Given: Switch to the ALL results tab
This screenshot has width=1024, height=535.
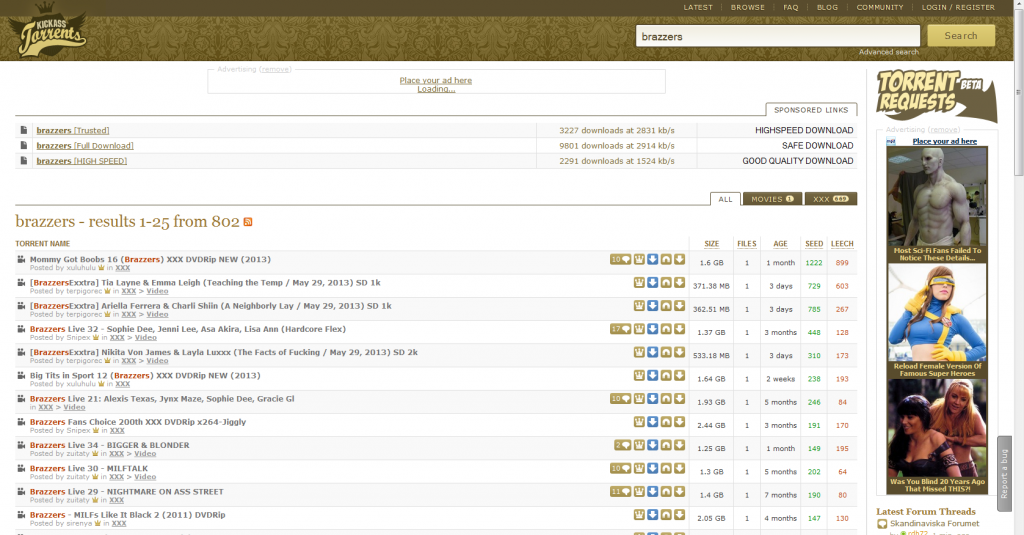Looking at the screenshot, I should [726, 199].
